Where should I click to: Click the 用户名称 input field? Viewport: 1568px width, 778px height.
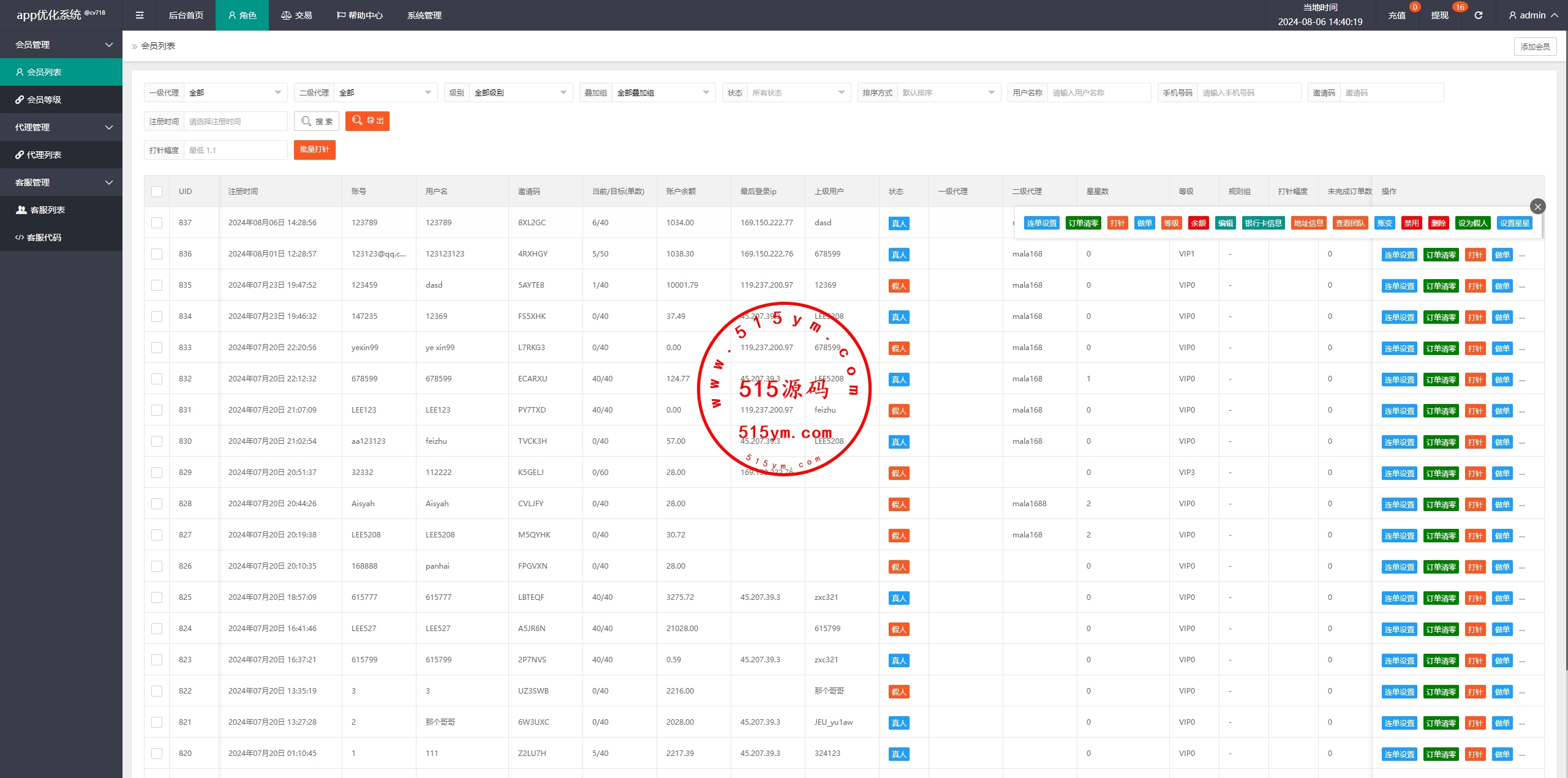coord(1098,93)
